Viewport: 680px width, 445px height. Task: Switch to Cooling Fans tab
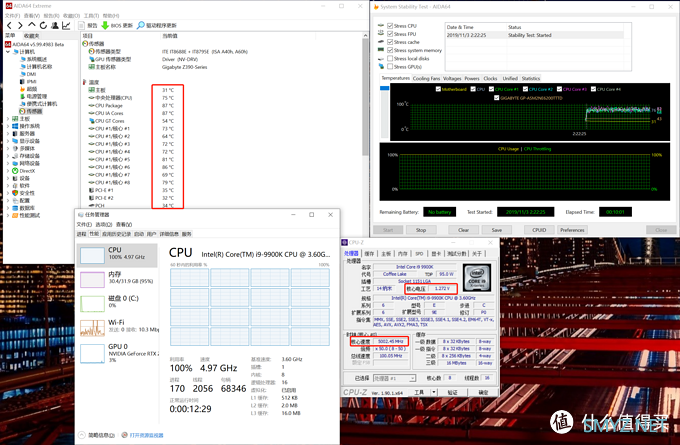(x=426, y=79)
